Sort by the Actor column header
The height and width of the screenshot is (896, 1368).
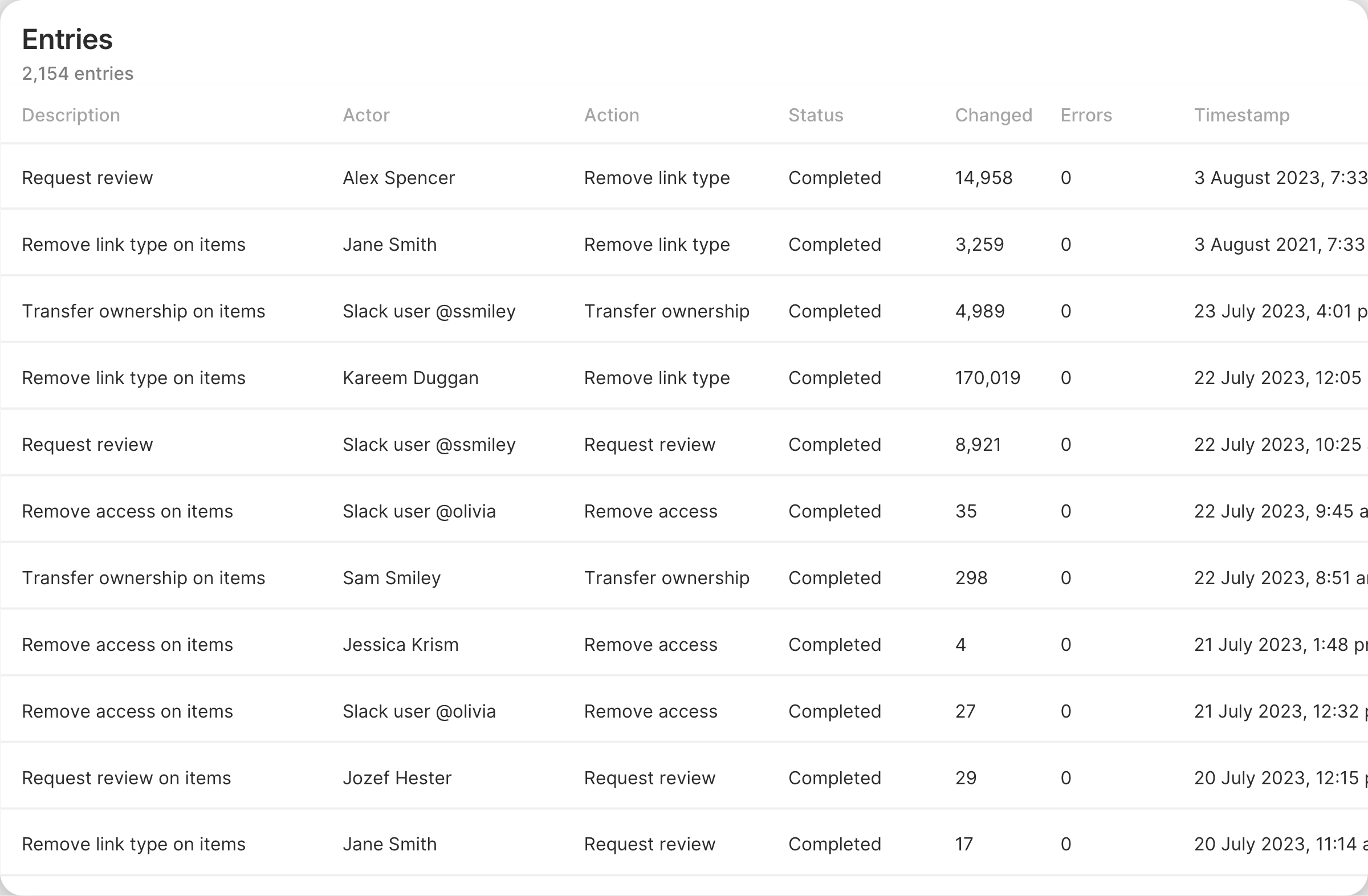click(x=365, y=115)
